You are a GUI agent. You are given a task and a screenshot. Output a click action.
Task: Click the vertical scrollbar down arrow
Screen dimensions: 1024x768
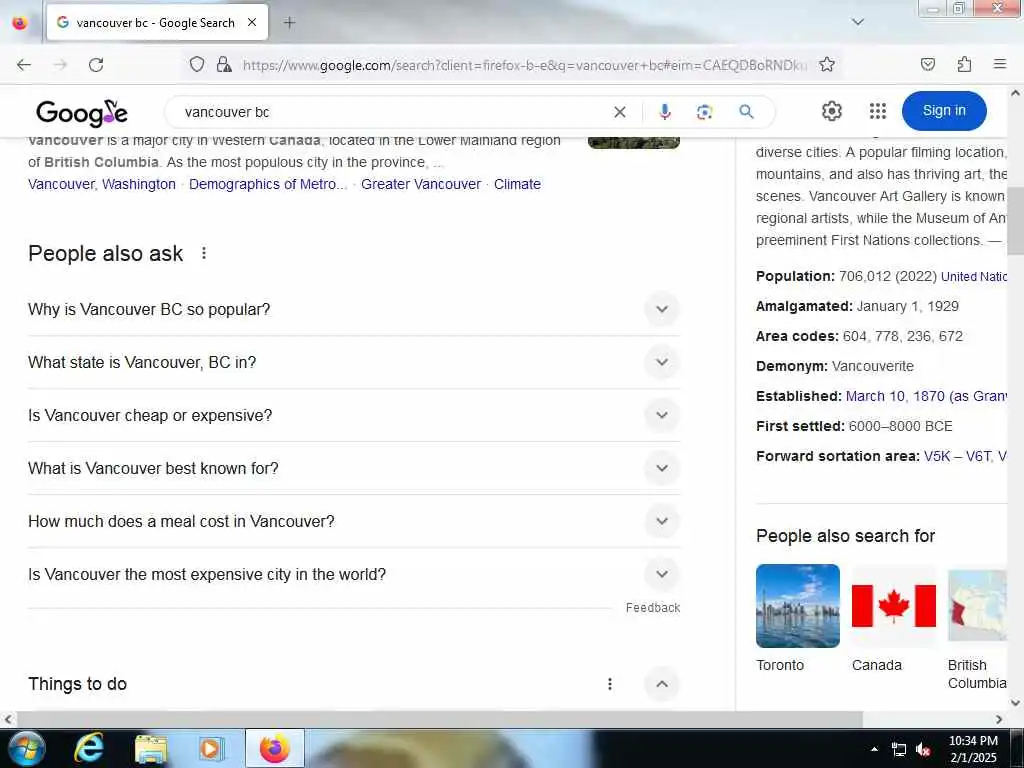click(x=1015, y=703)
